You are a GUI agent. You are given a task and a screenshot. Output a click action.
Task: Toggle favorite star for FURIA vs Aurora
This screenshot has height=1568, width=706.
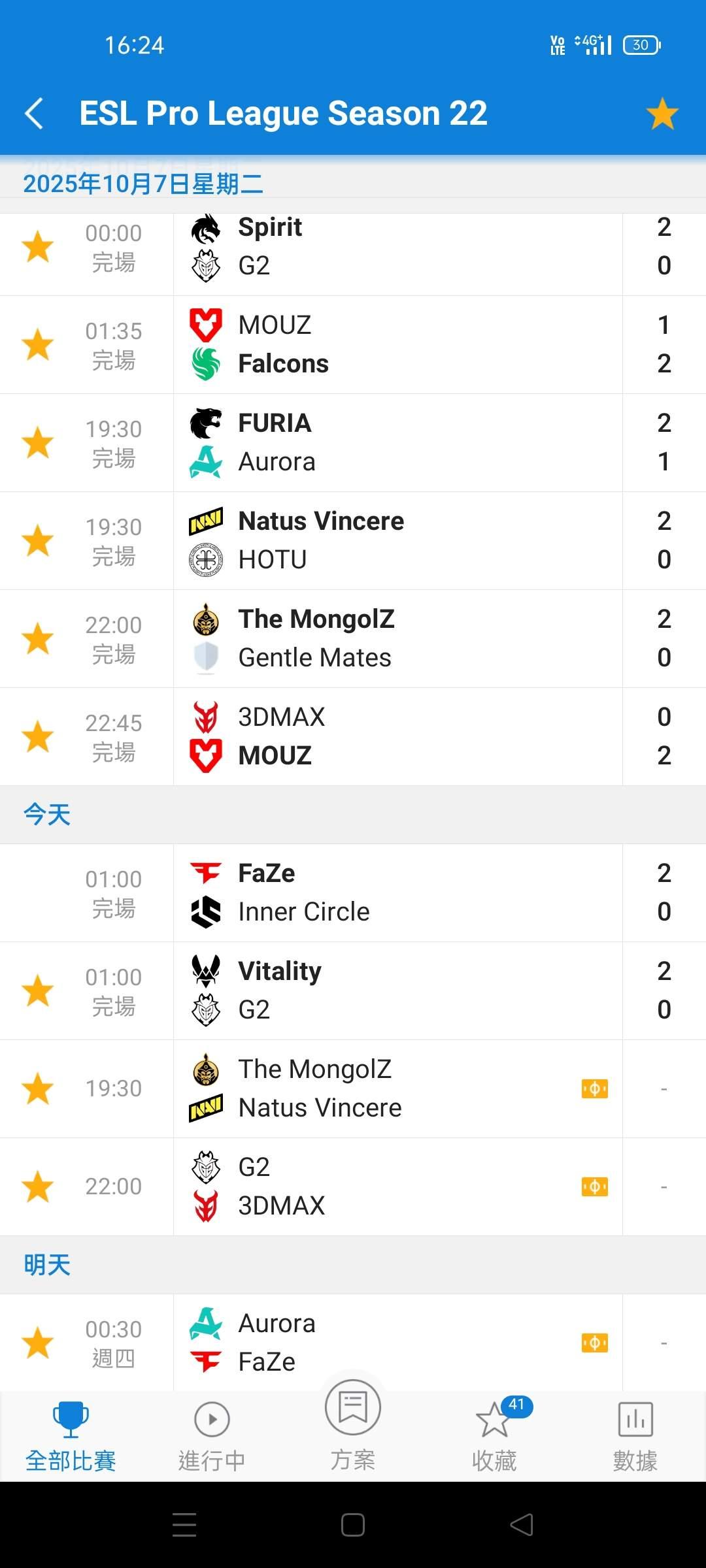coord(38,443)
